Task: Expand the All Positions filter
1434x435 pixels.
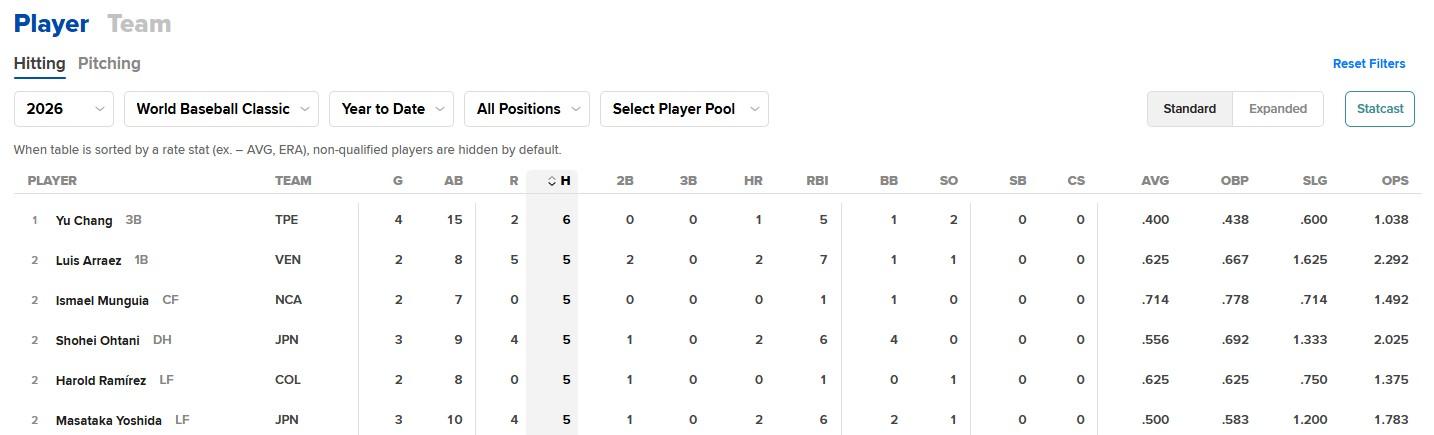Action: tap(527, 109)
